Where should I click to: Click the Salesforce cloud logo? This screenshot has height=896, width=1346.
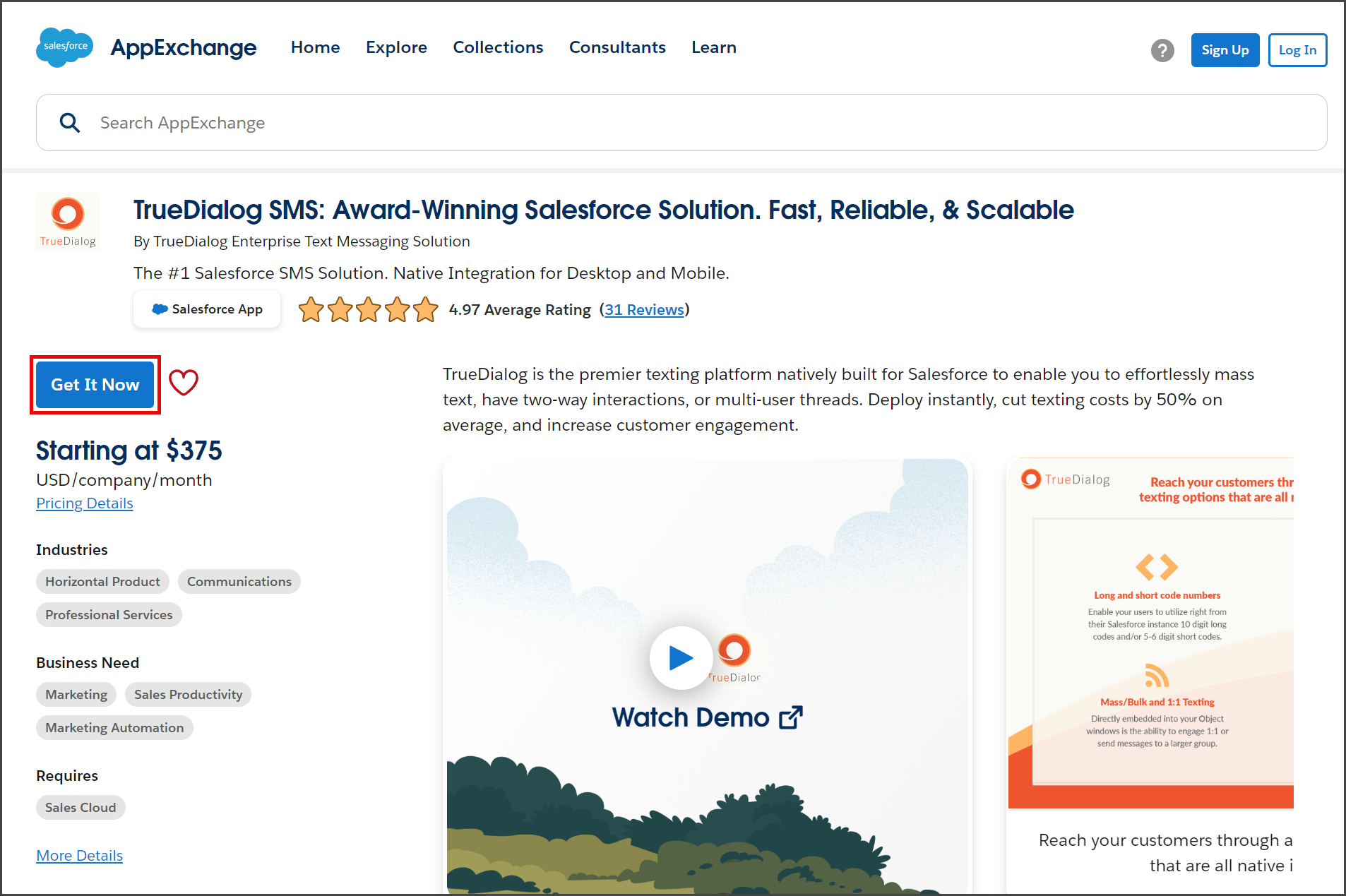64,47
